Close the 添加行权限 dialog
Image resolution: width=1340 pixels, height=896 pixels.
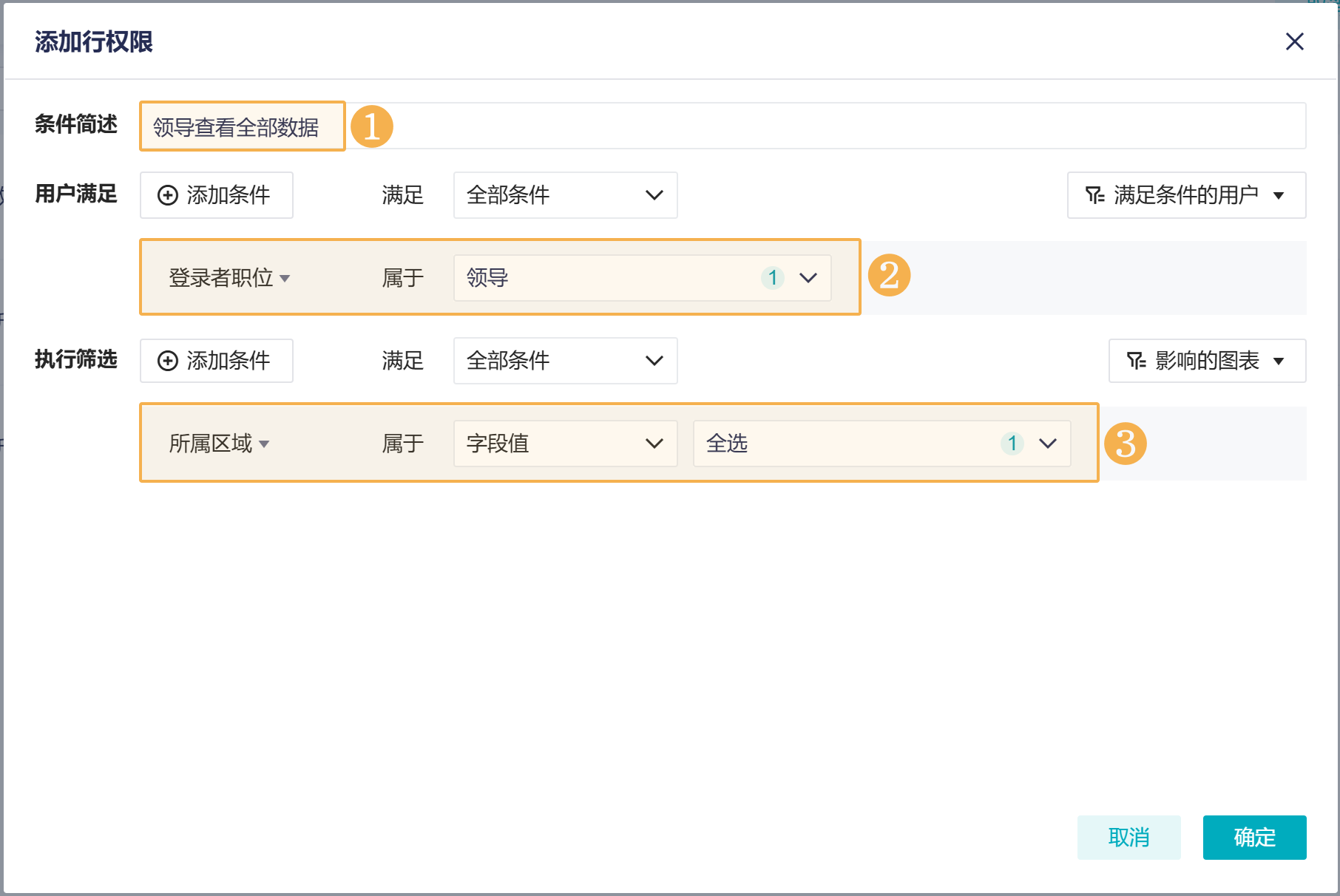1294,41
